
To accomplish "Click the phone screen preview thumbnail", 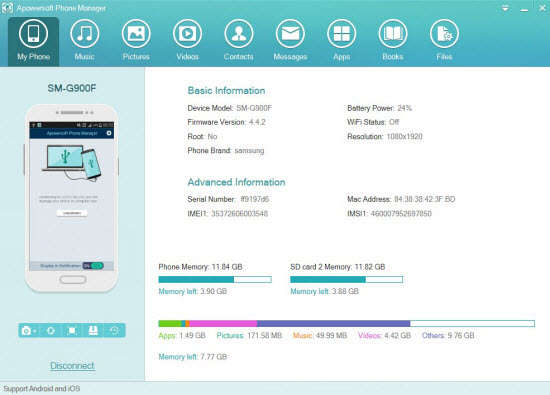I will 72,196.
